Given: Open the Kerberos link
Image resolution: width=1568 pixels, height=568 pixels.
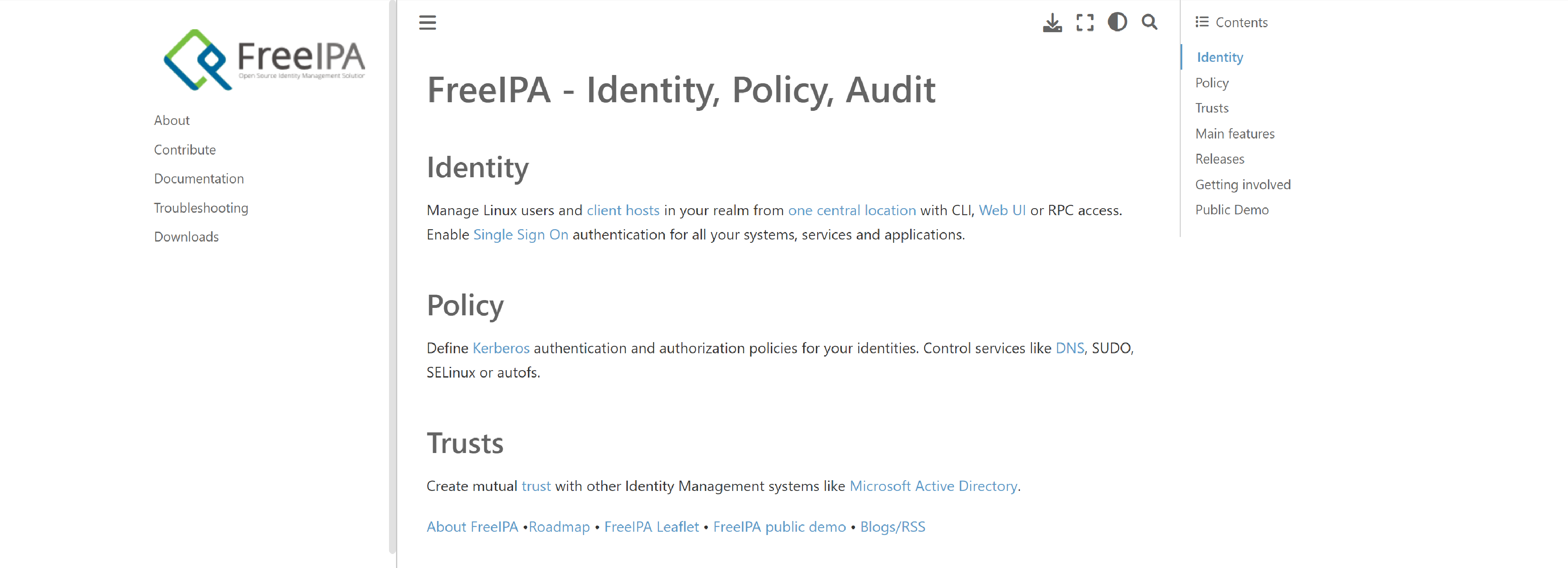Looking at the screenshot, I should click(501, 348).
